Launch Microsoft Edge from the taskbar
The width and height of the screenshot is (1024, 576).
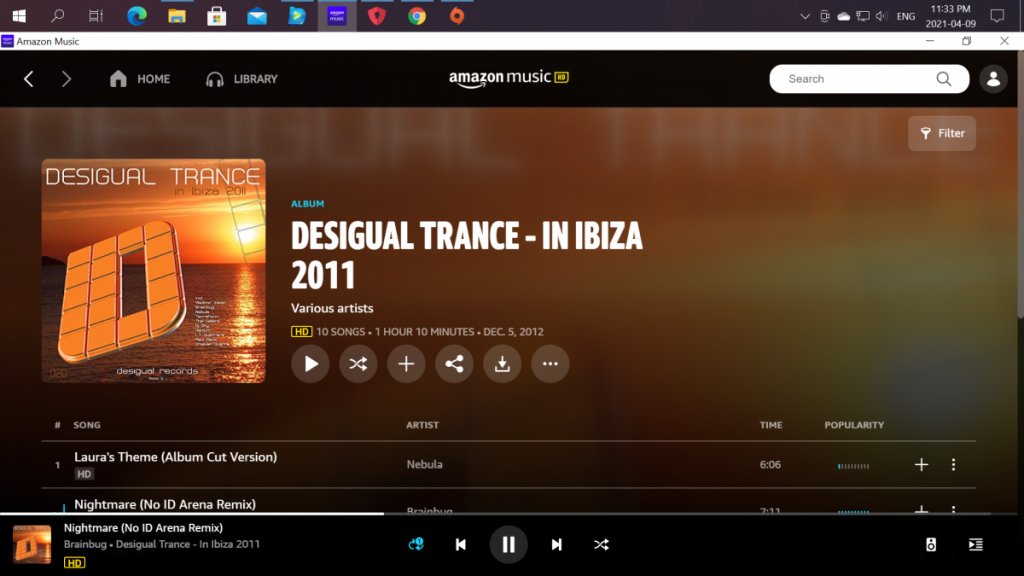pos(136,16)
